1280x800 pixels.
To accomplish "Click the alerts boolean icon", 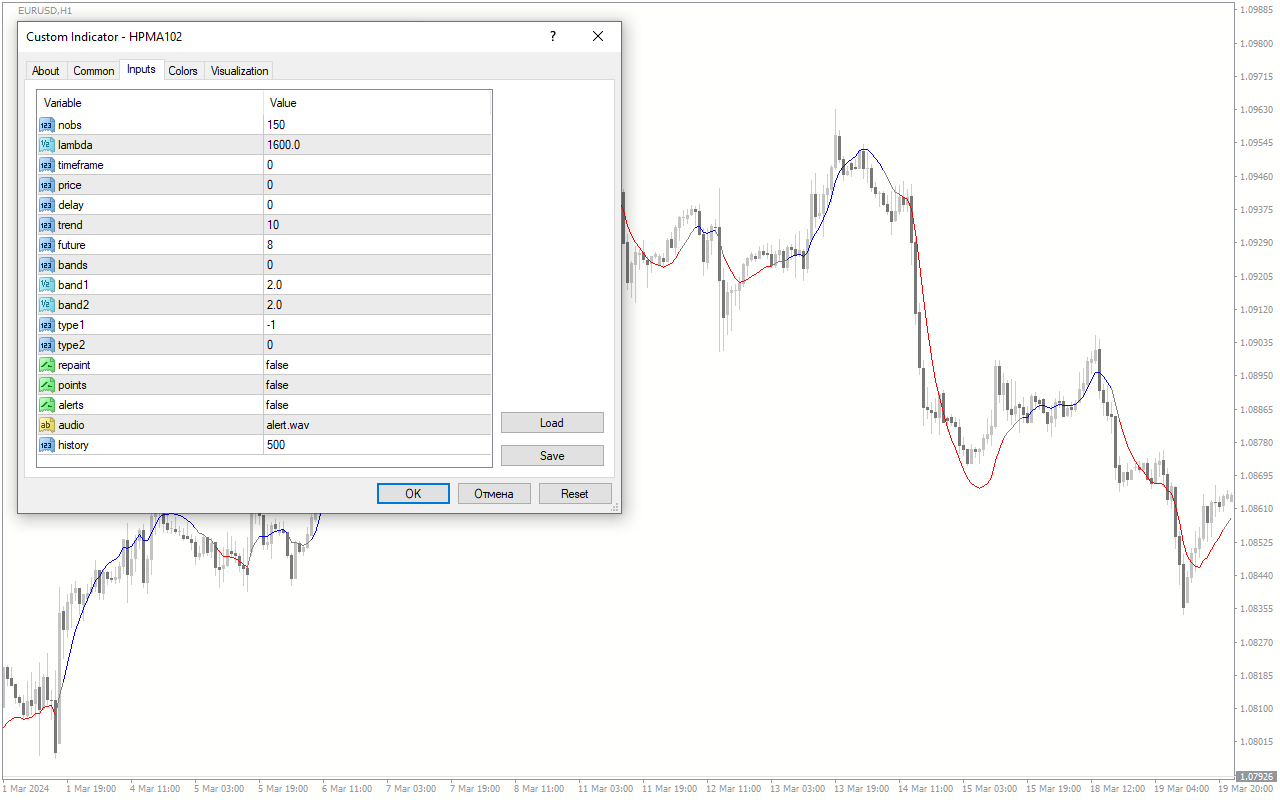I will click(x=46, y=405).
